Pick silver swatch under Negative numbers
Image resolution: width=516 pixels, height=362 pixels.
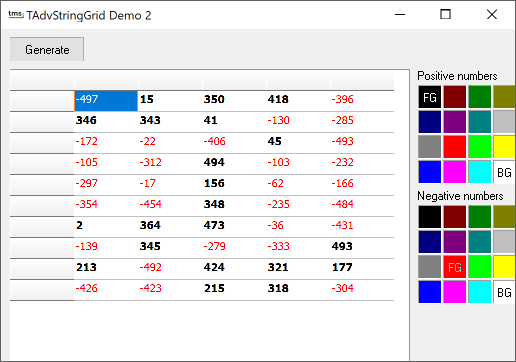pos(504,242)
